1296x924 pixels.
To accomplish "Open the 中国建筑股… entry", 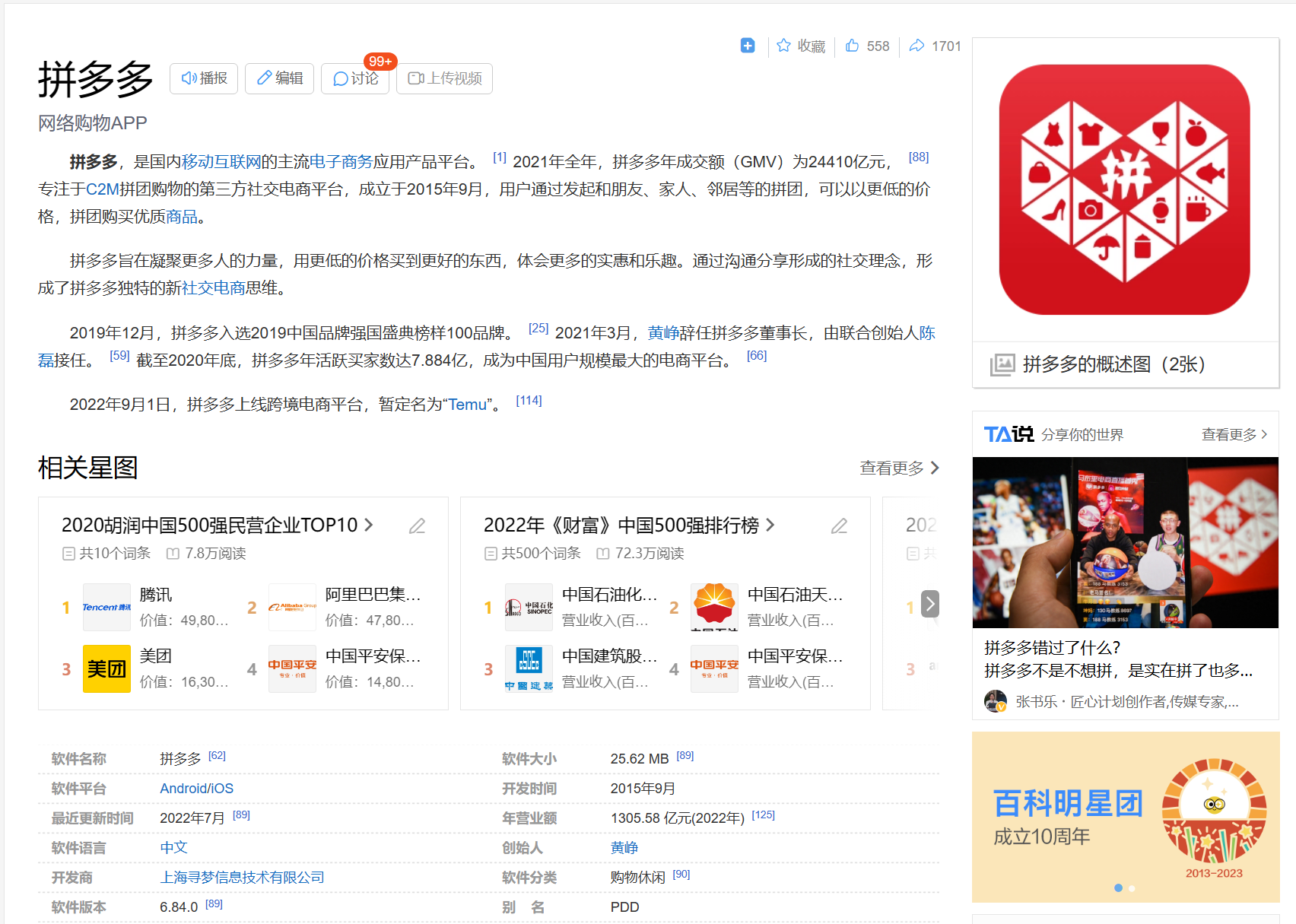I will tap(609, 656).
